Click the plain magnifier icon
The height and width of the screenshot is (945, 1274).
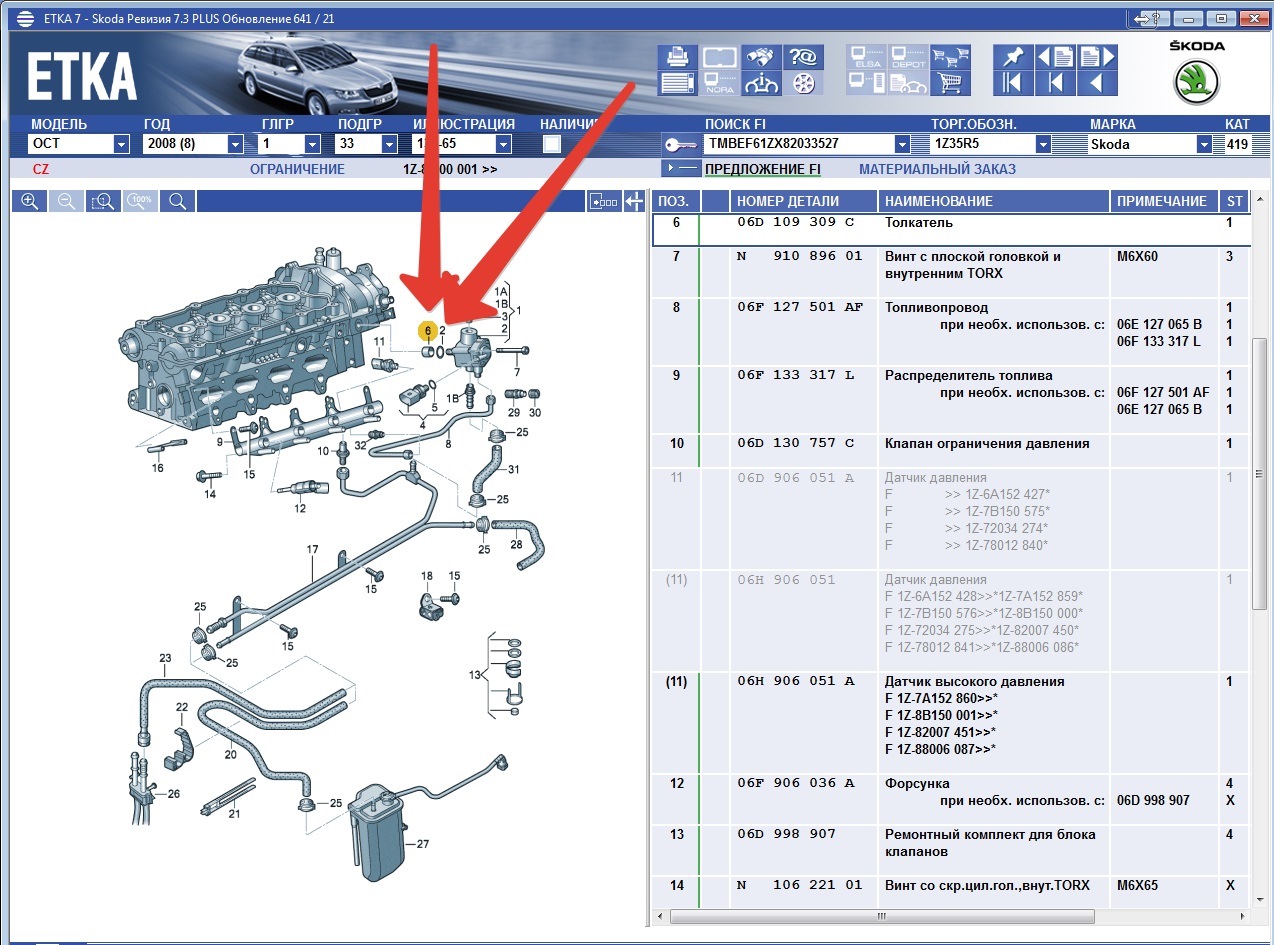pyautogui.click(x=177, y=201)
